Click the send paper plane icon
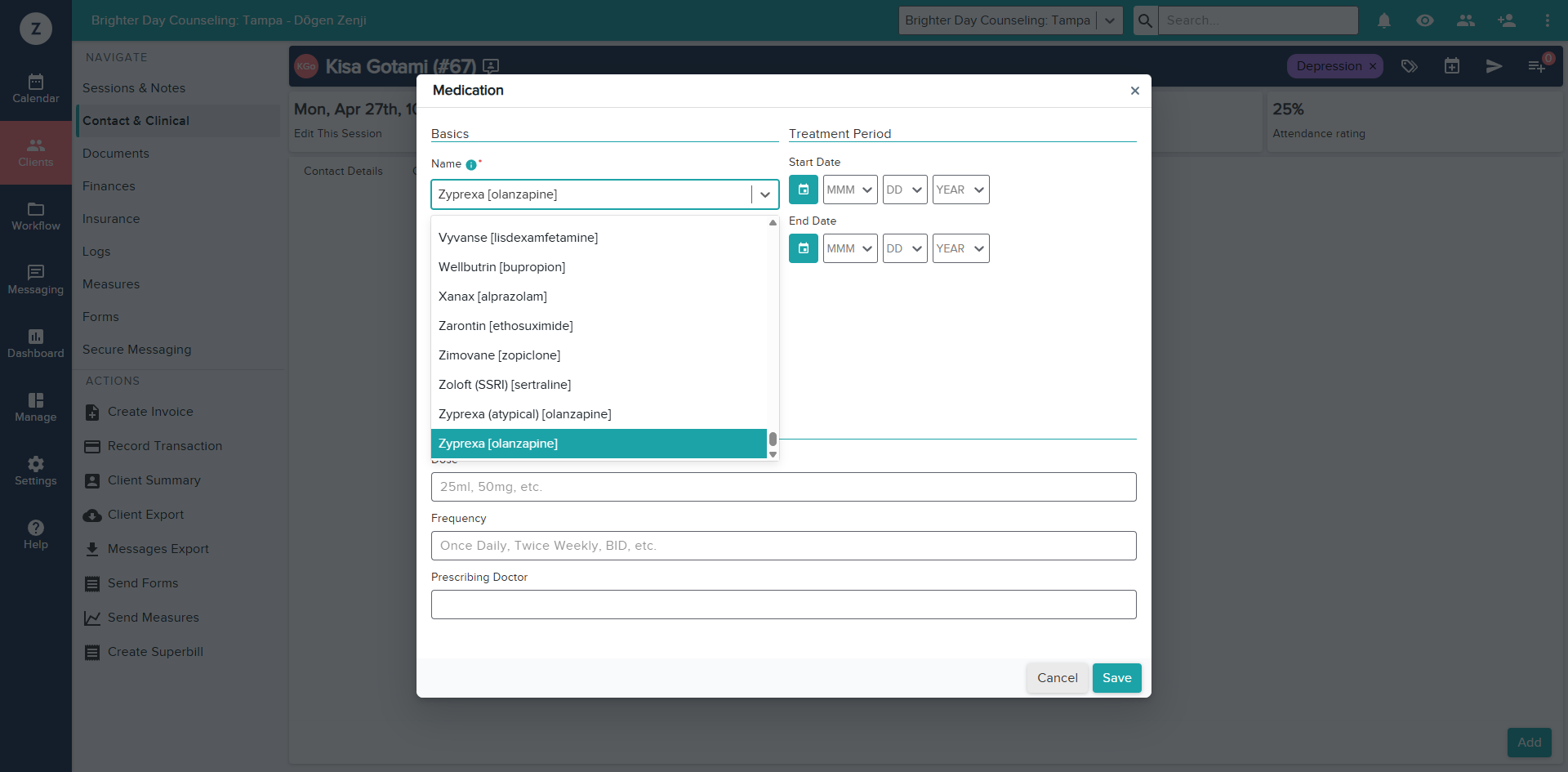 pos(1494,66)
